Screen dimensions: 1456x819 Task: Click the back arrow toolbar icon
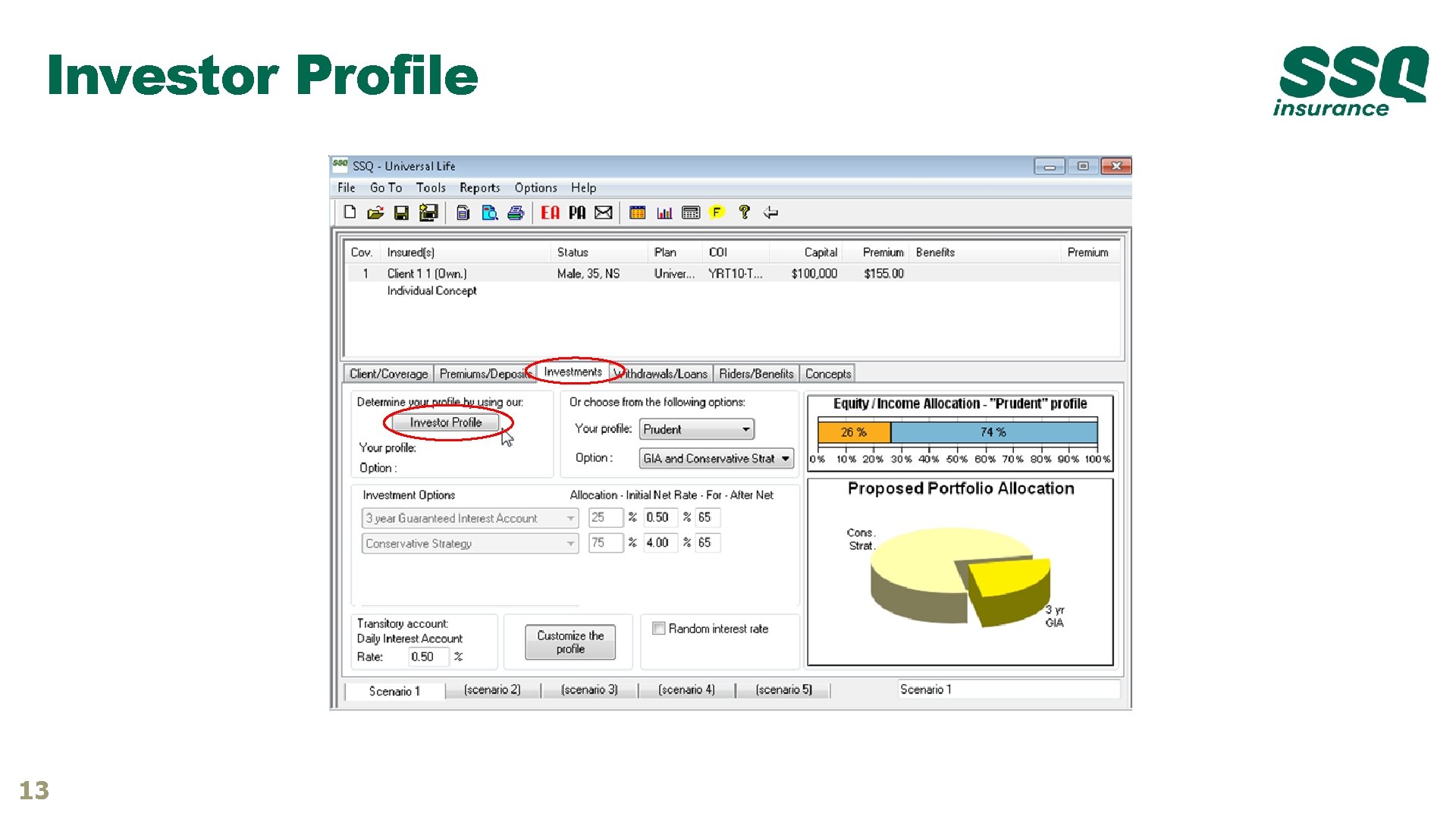point(770,213)
